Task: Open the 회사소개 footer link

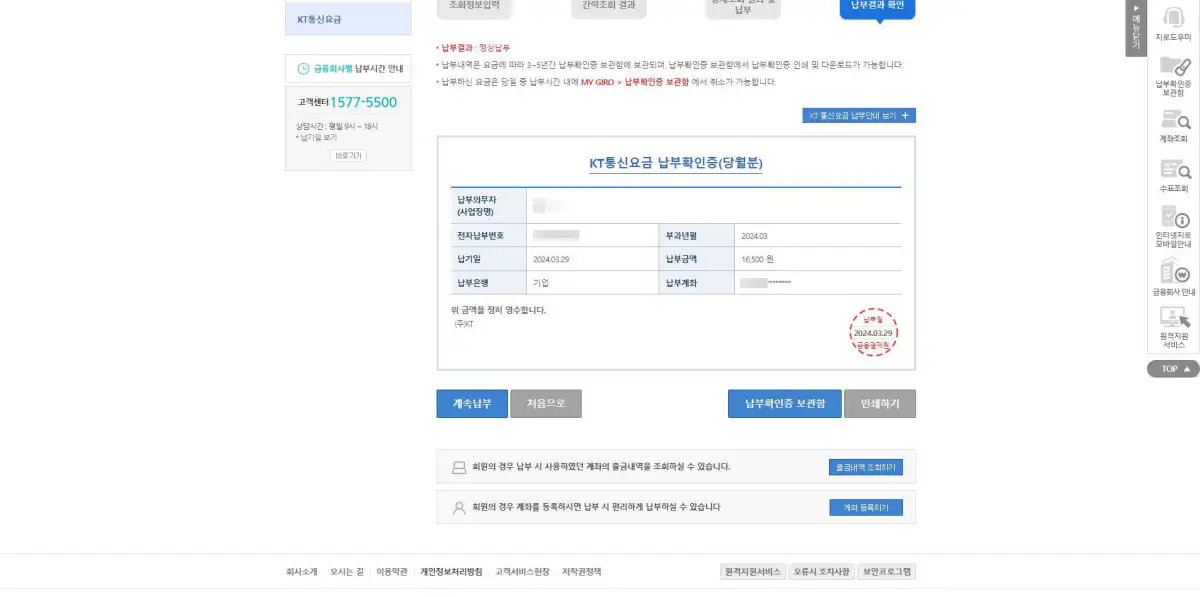Action: (x=301, y=572)
